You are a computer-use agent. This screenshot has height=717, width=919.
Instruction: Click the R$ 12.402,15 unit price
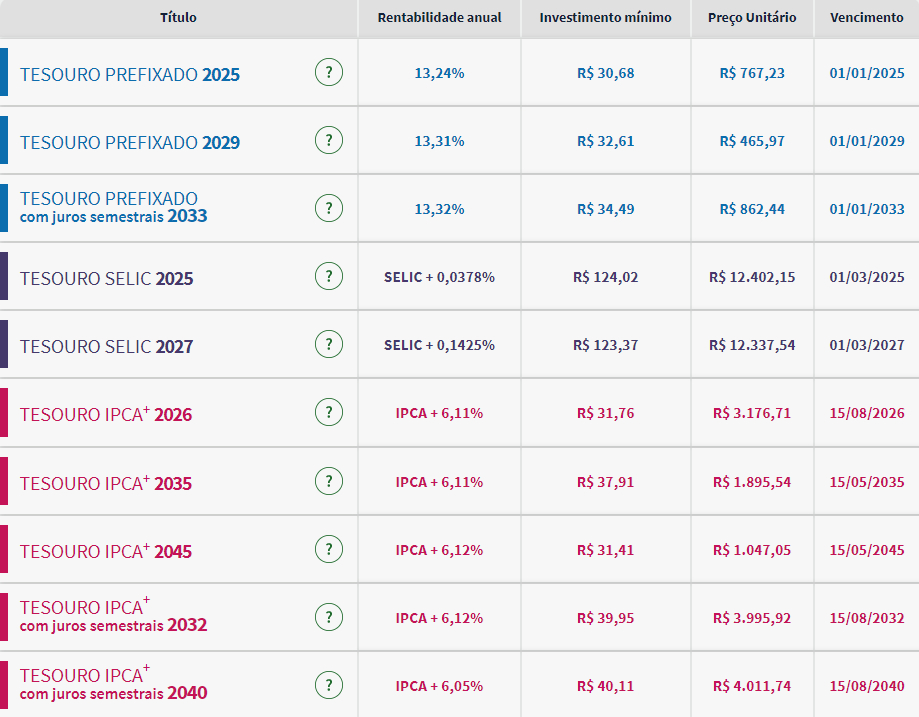(x=752, y=277)
